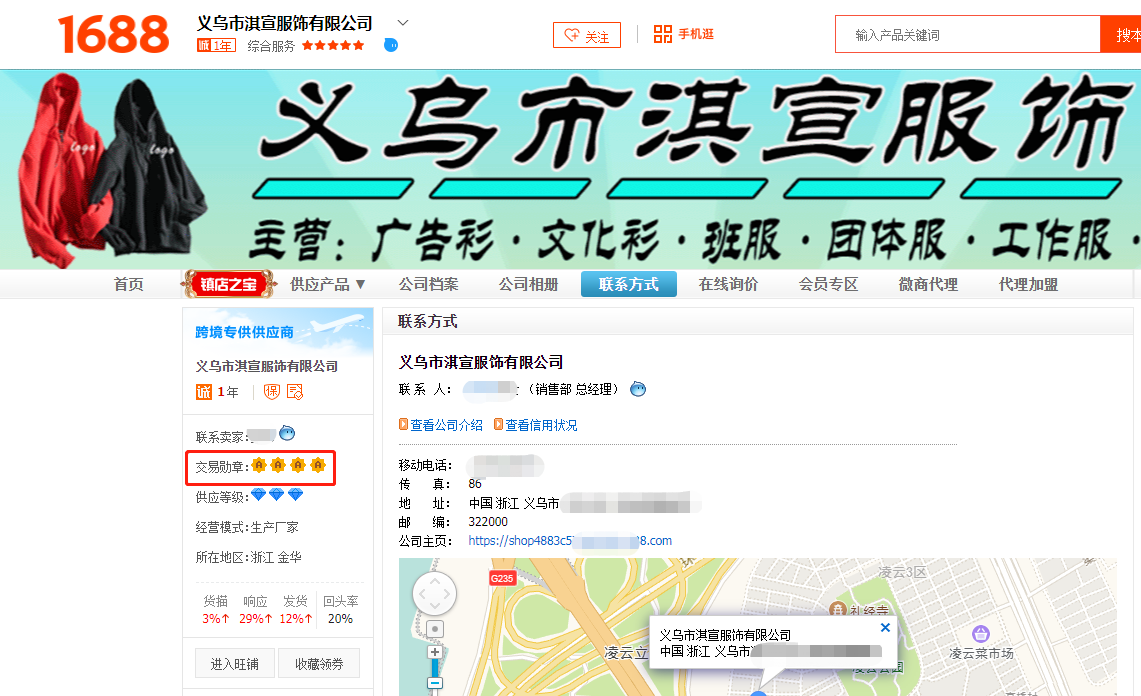Open 微商代理 tab

(928, 284)
